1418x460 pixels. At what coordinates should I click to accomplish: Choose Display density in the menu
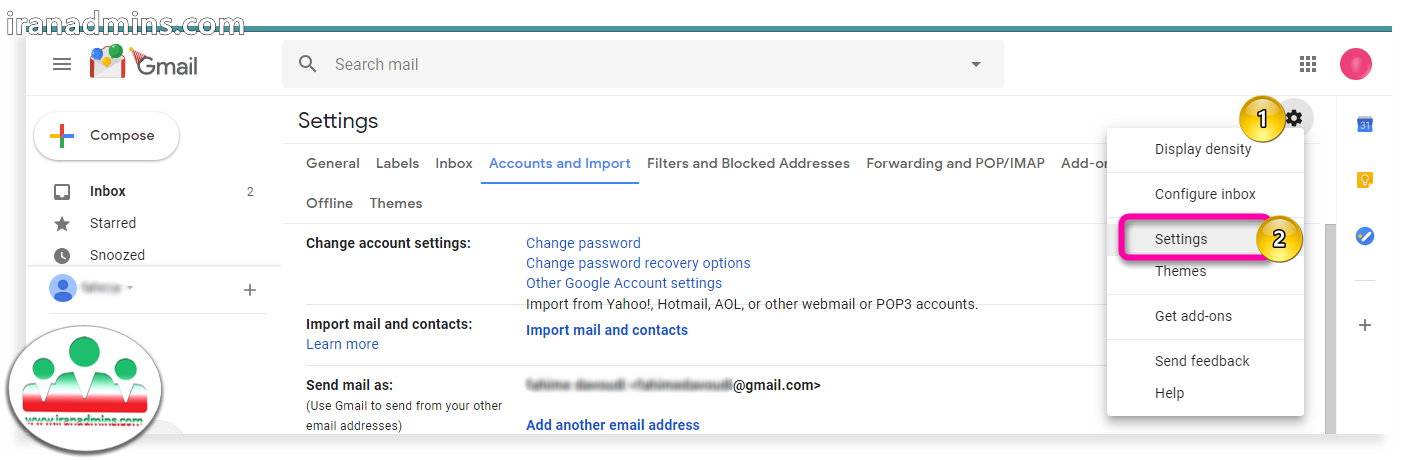(1203, 149)
